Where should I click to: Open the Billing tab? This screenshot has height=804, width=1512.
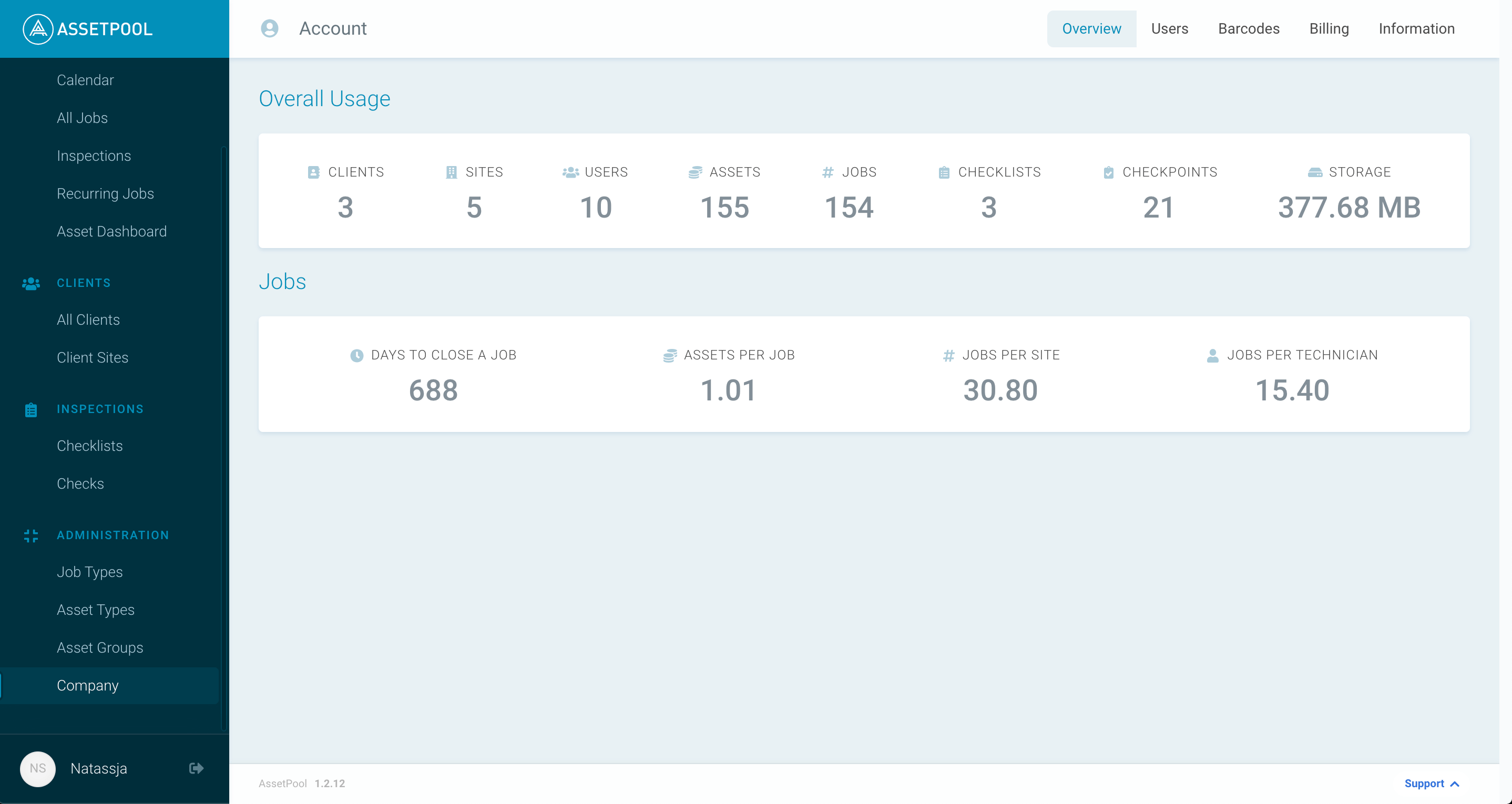[x=1329, y=28]
